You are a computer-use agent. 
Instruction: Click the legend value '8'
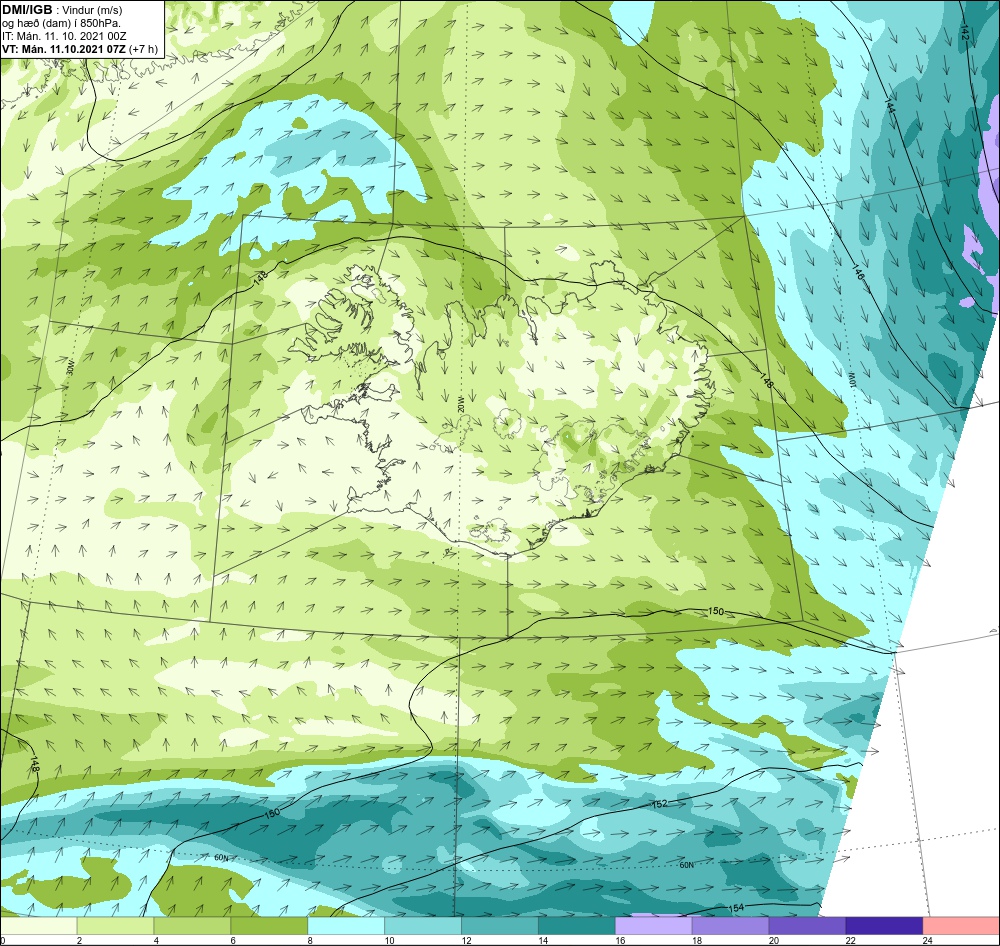(x=310, y=940)
